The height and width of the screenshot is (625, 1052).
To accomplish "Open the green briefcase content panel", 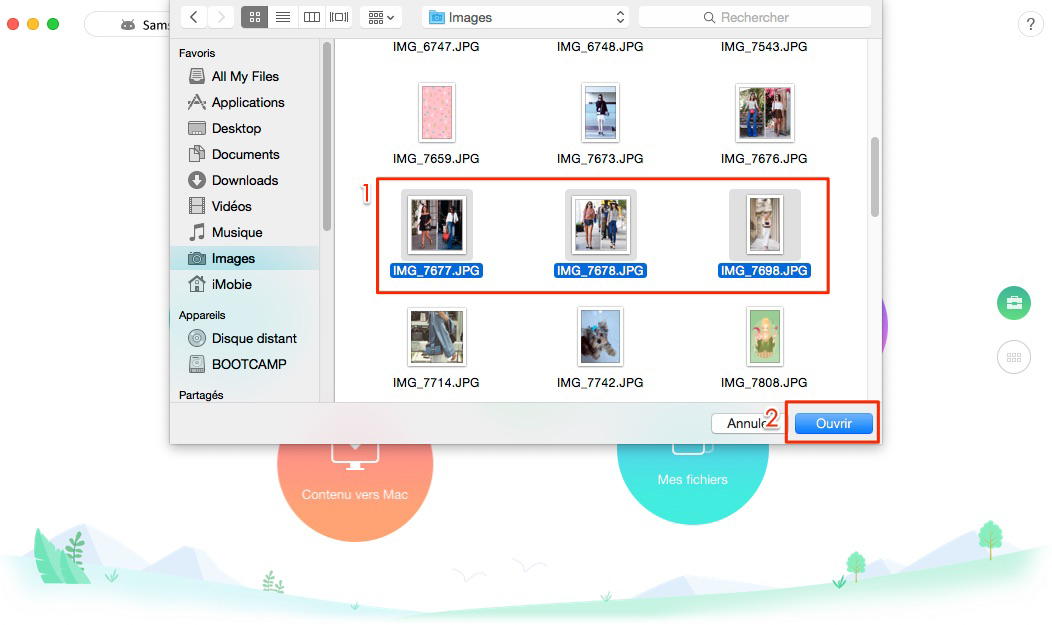I will [1014, 302].
